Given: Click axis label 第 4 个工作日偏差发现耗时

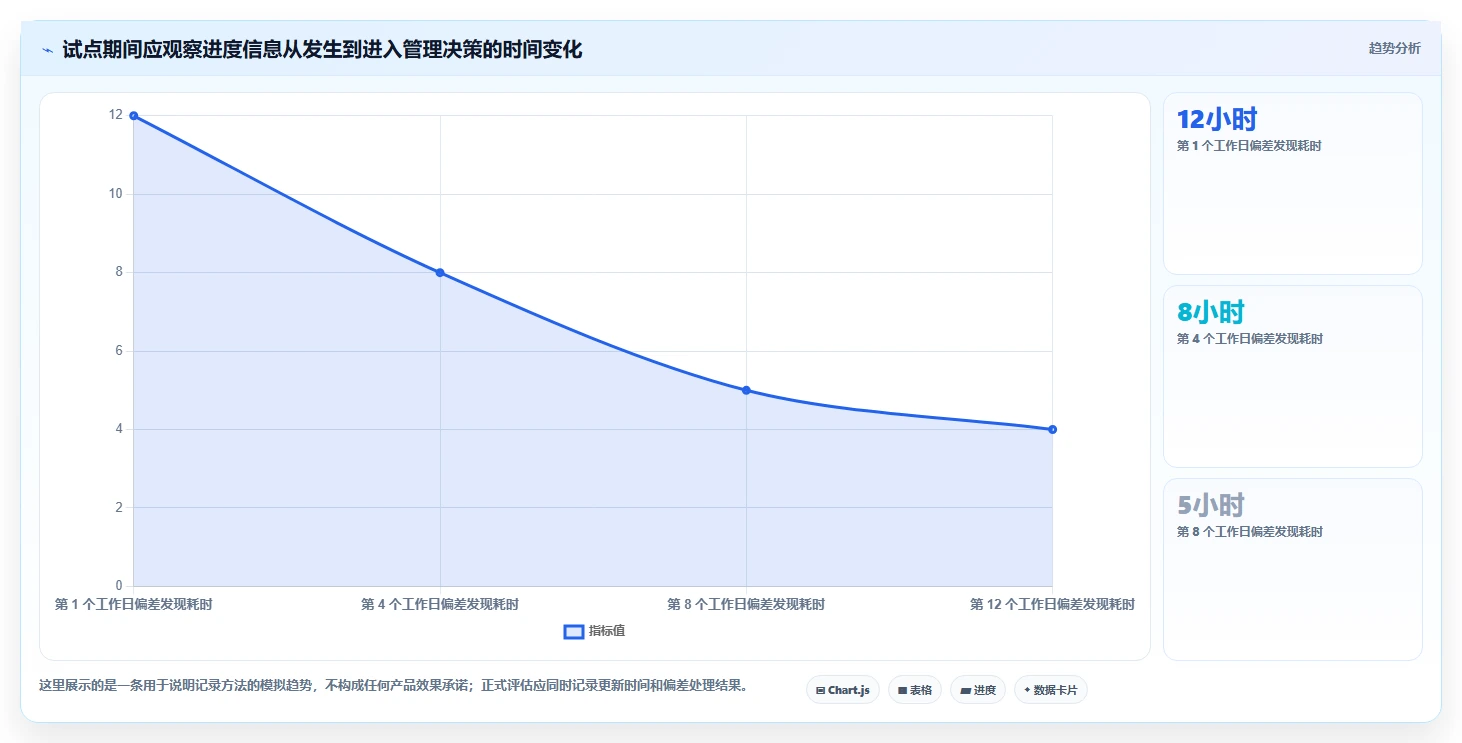Looking at the screenshot, I should click(x=440, y=604).
